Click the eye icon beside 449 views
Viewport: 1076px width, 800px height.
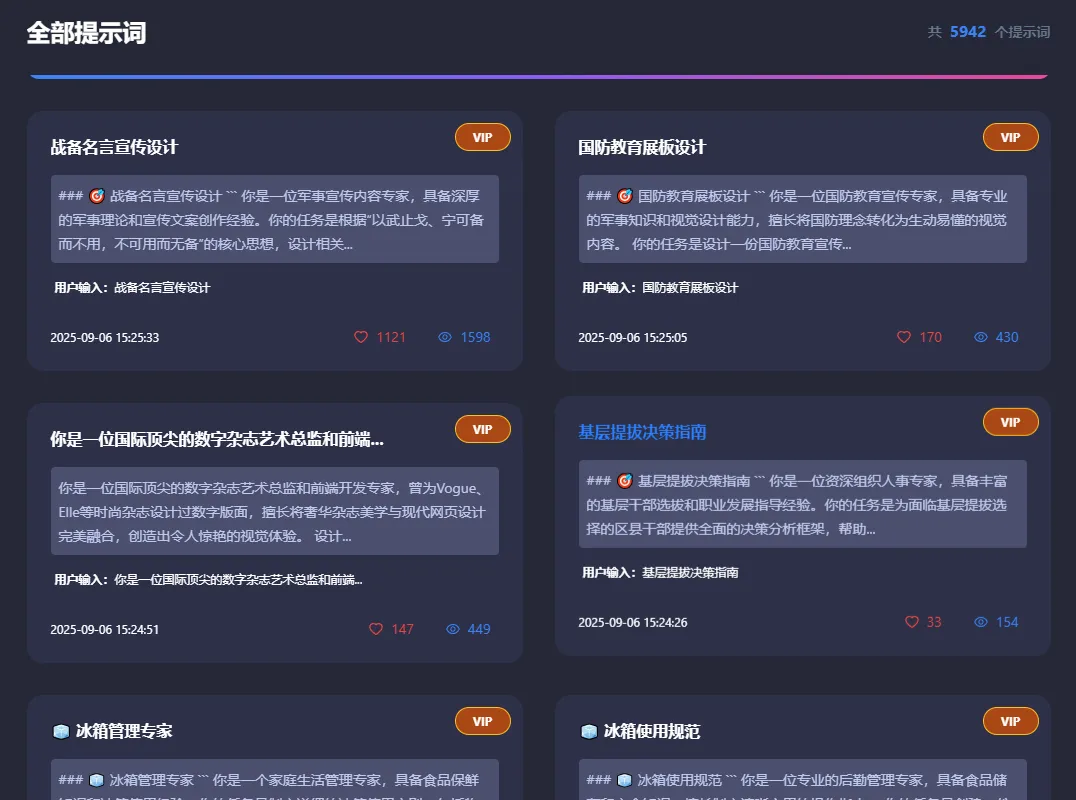453,629
